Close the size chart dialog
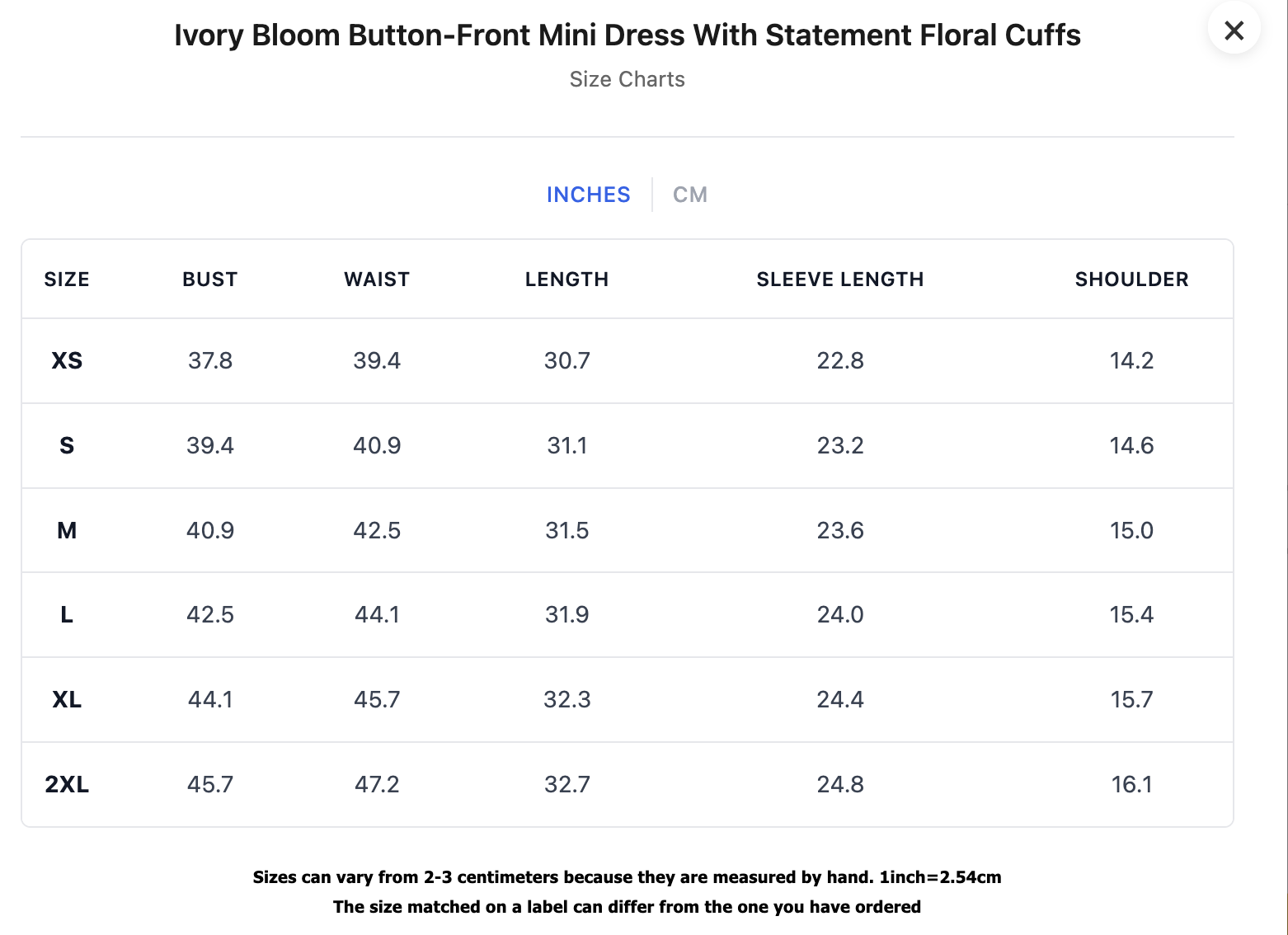The image size is (1288, 935). tap(1234, 31)
